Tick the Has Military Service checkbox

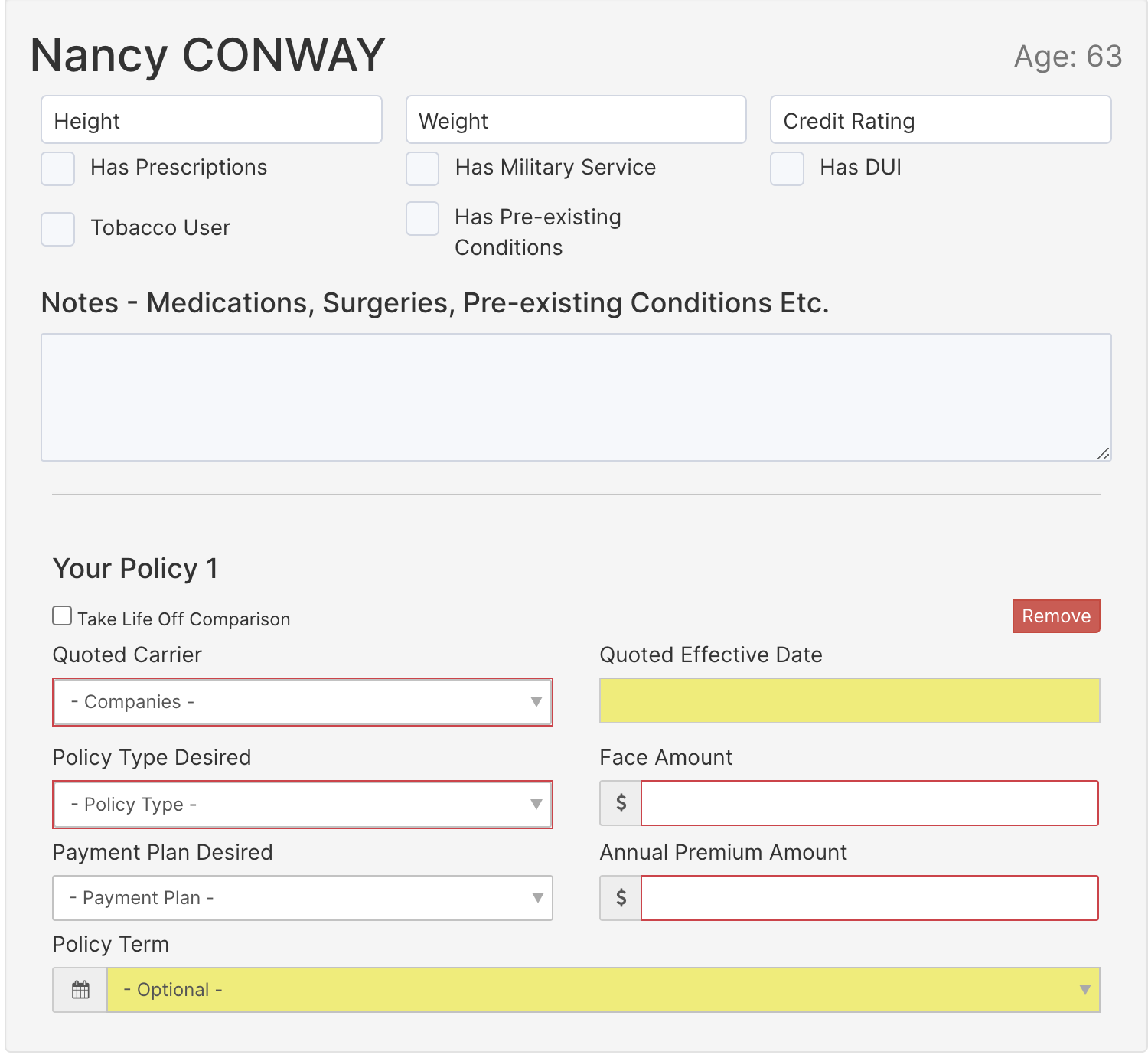[422, 168]
